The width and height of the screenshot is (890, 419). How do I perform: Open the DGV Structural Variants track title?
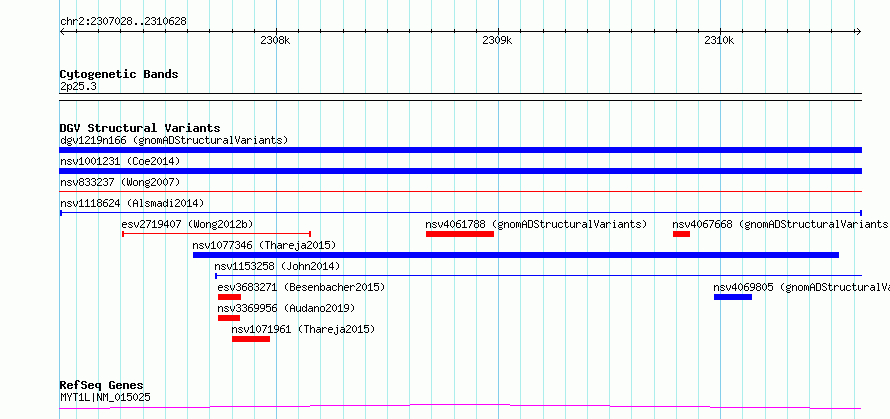click(140, 128)
